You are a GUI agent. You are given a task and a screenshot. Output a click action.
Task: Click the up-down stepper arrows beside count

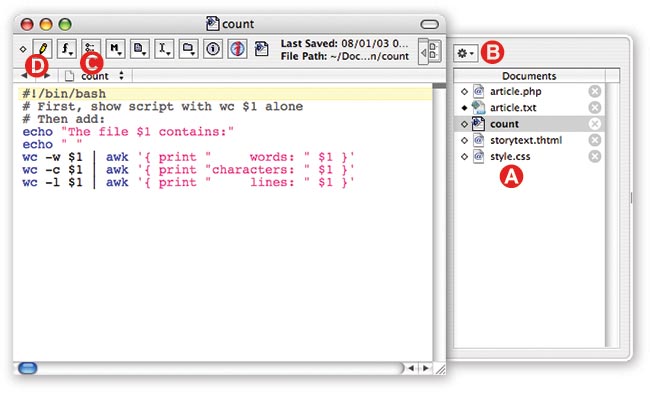(x=121, y=75)
